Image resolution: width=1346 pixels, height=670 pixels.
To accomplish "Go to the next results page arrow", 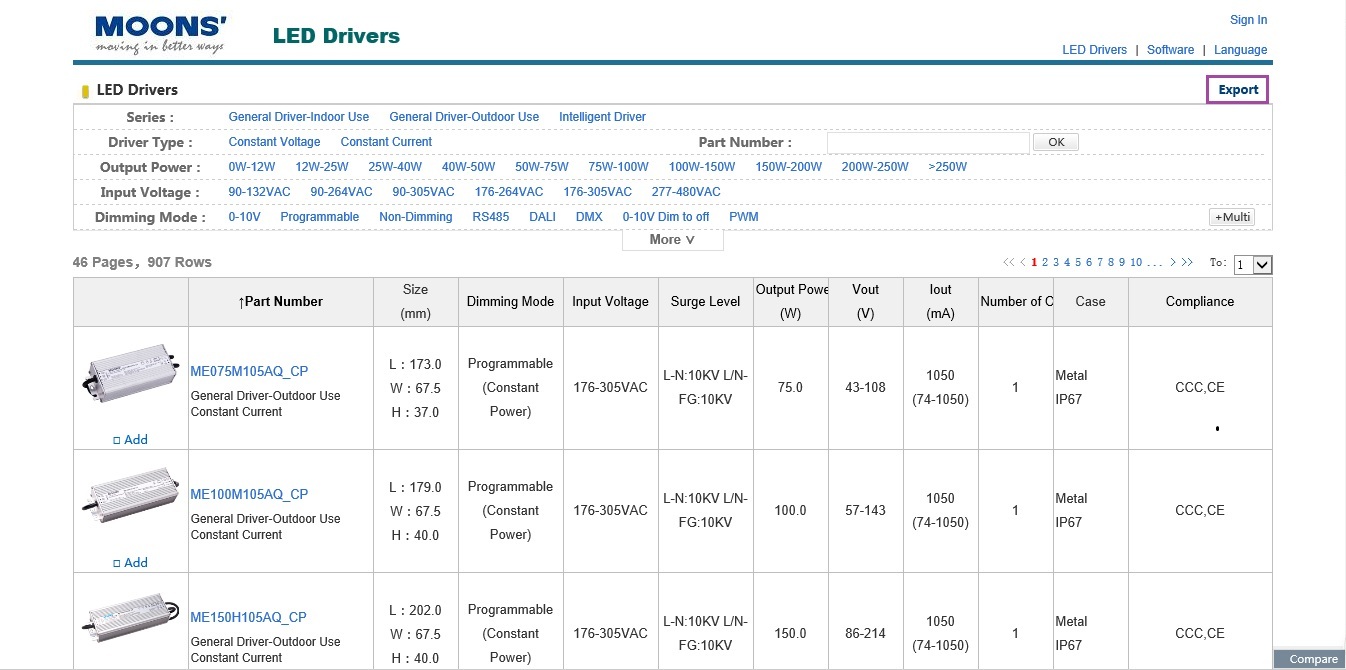I will coord(1173,263).
